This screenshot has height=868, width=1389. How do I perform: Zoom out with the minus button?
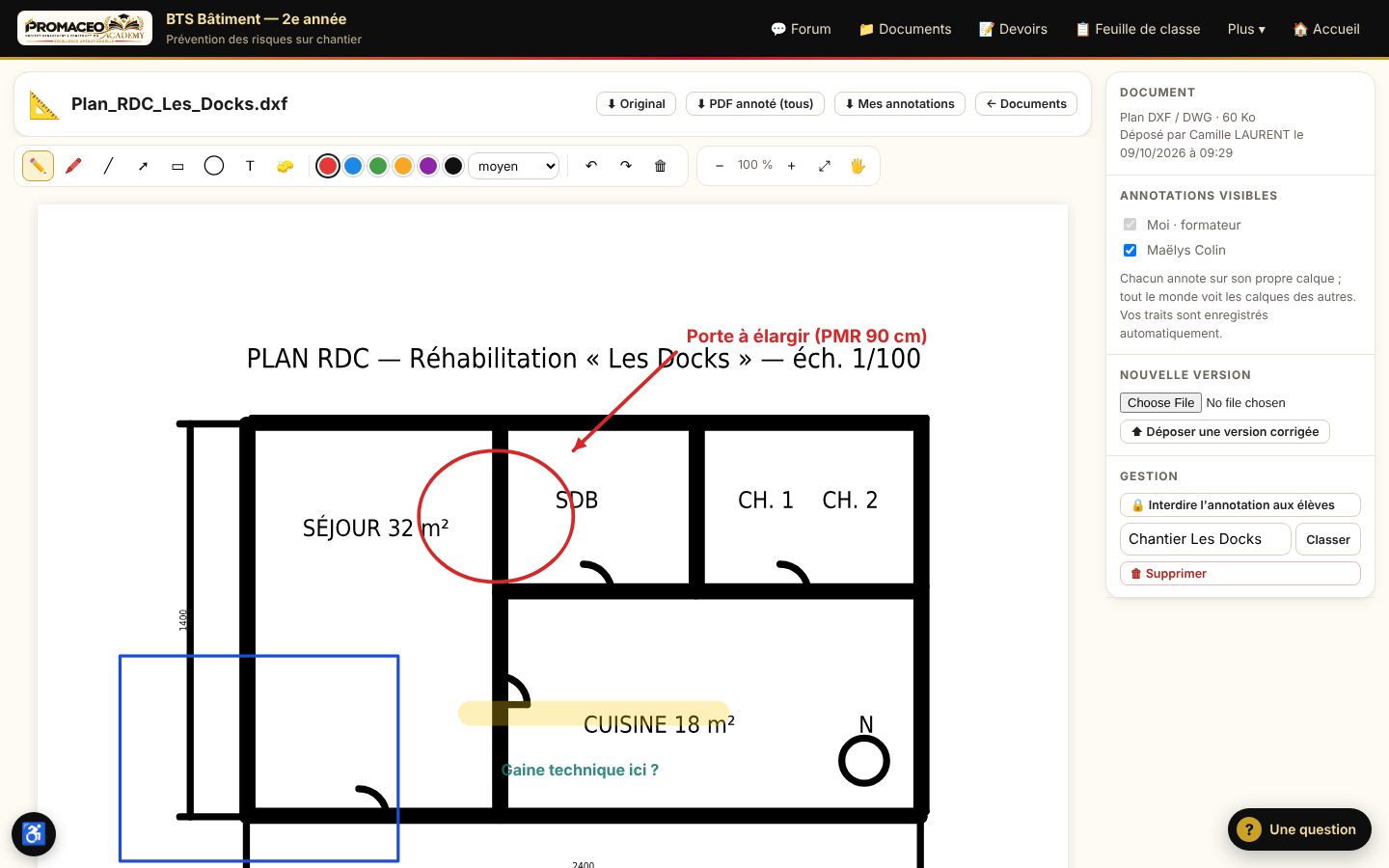pyautogui.click(x=720, y=166)
